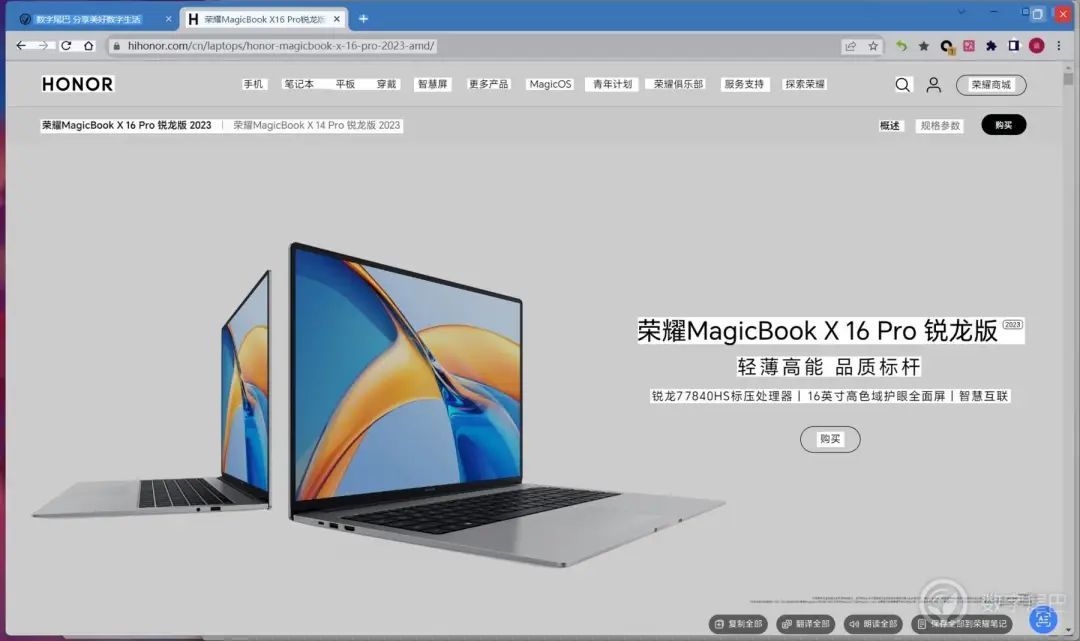Open 荣耀俱乐部 in the navigation bar
1080x641 pixels.
point(678,84)
